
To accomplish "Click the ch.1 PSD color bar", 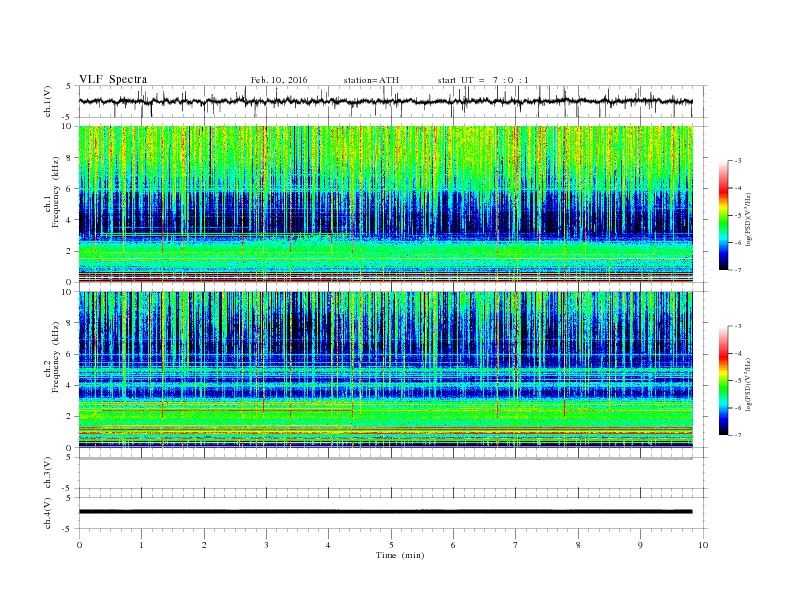I will pyautogui.click(x=724, y=215).
